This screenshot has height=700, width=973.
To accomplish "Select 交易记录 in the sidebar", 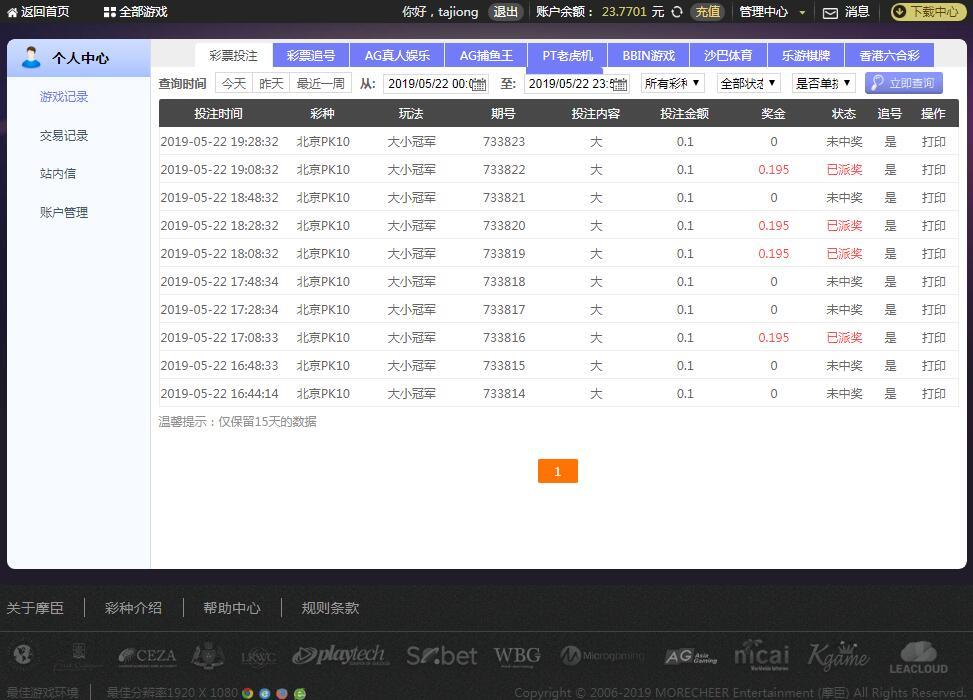I will [x=64, y=135].
